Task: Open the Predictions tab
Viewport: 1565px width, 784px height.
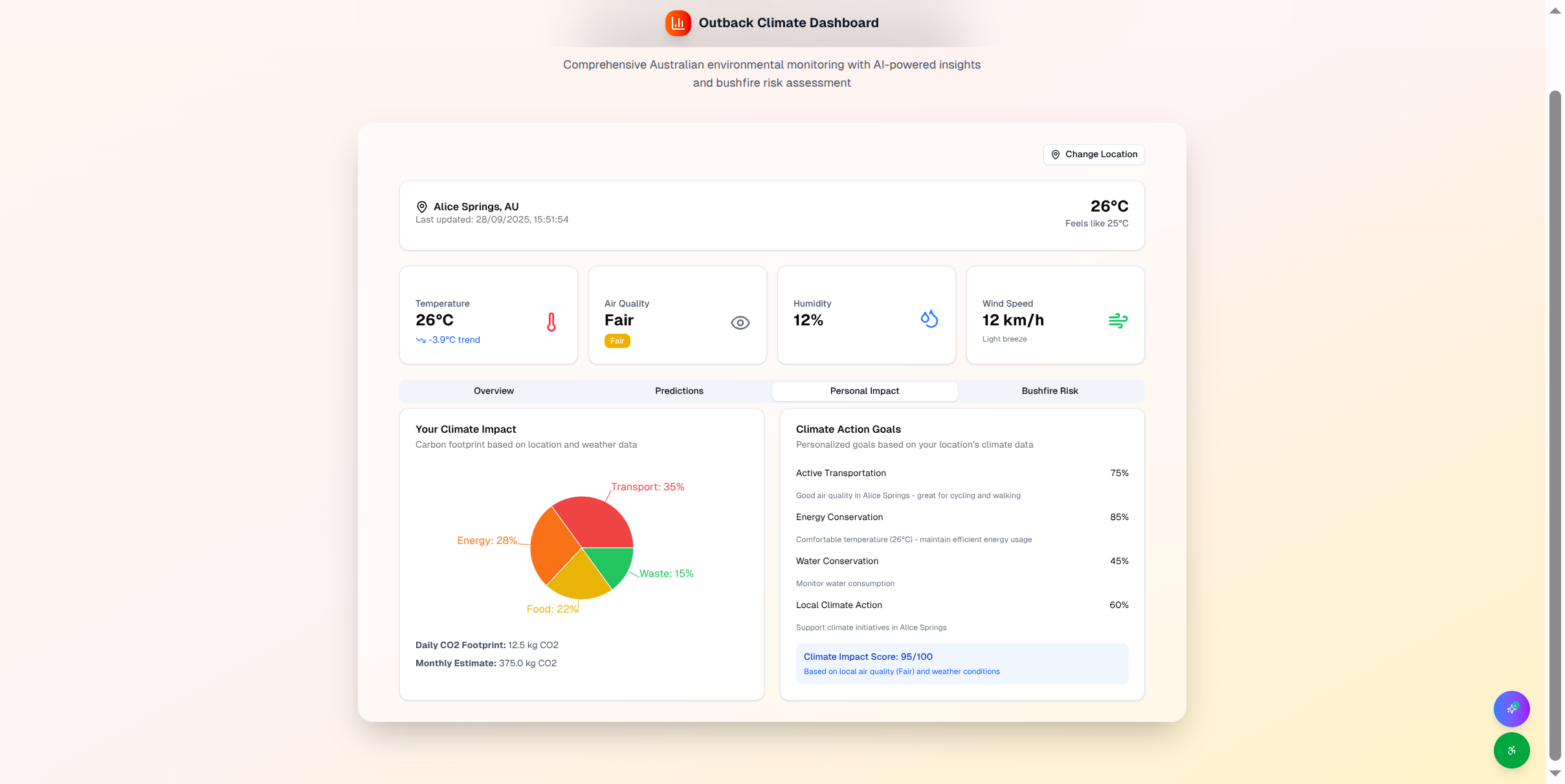Action: (679, 391)
